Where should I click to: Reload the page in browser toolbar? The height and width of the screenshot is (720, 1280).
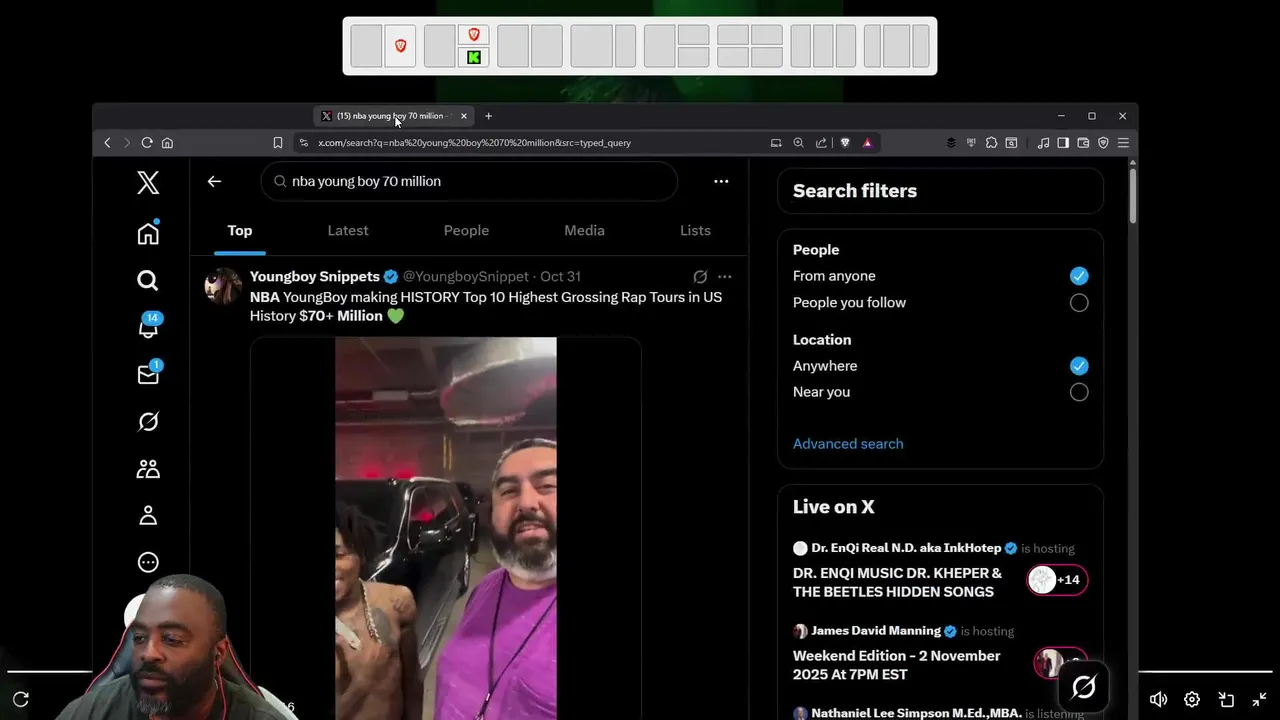(147, 143)
